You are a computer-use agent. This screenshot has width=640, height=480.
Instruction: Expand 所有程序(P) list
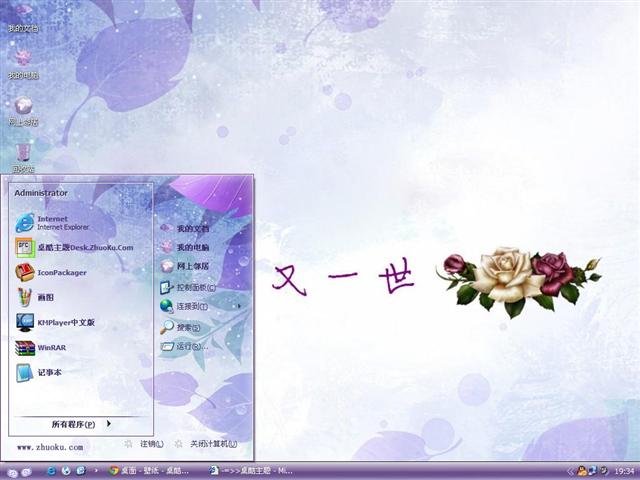[x=81, y=424]
